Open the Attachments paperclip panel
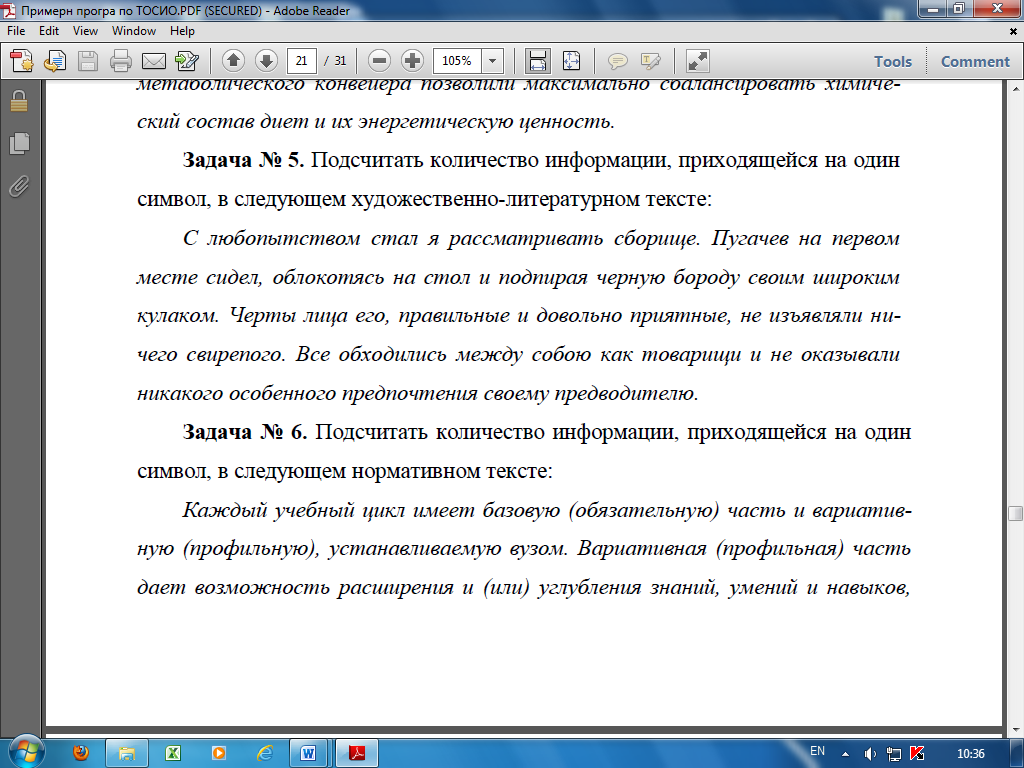Image resolution: width=1024 pixels, height=768 pixels. [19, 186]
